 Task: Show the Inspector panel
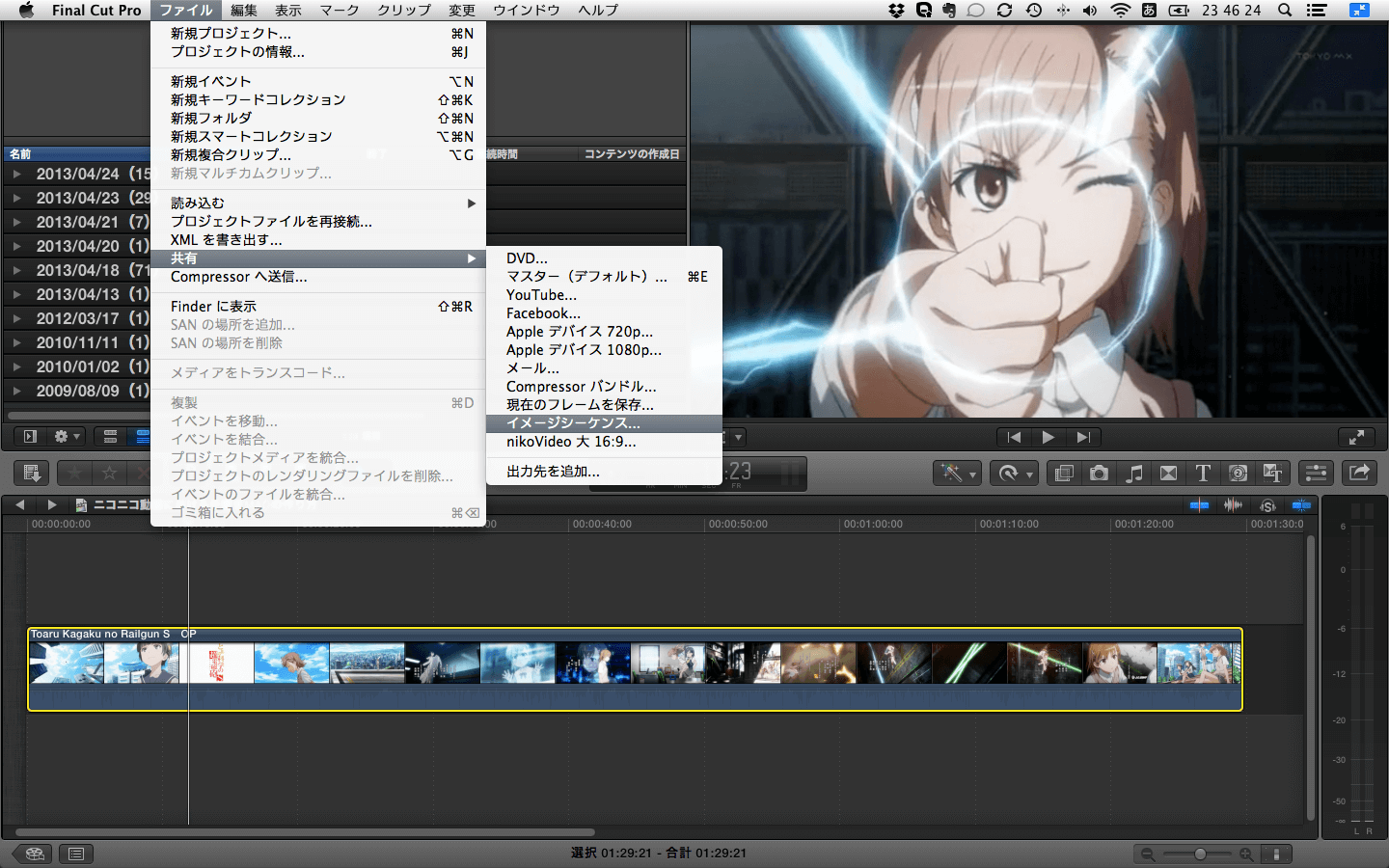point(1316,473)
